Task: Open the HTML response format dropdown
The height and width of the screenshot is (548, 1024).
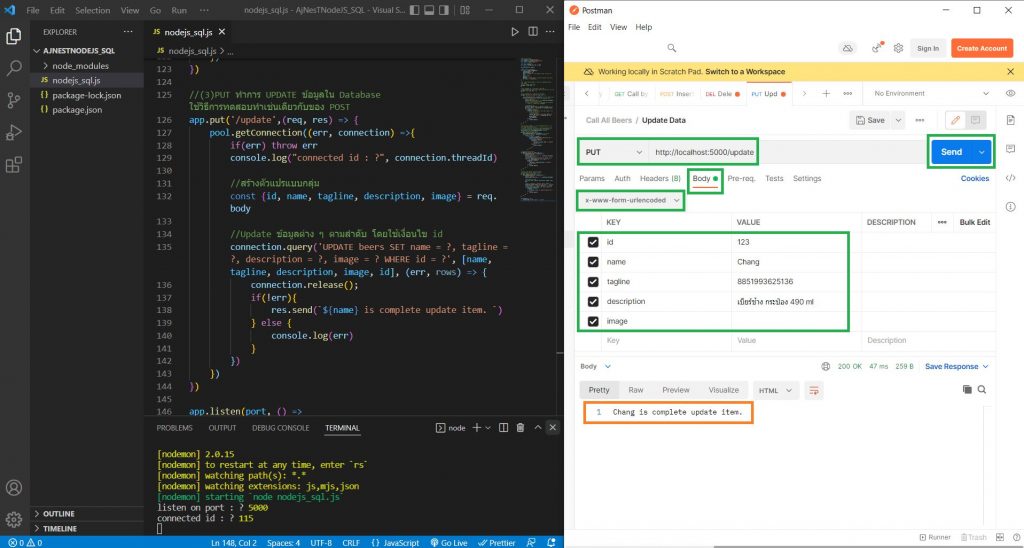Action: tap(776, 391)
